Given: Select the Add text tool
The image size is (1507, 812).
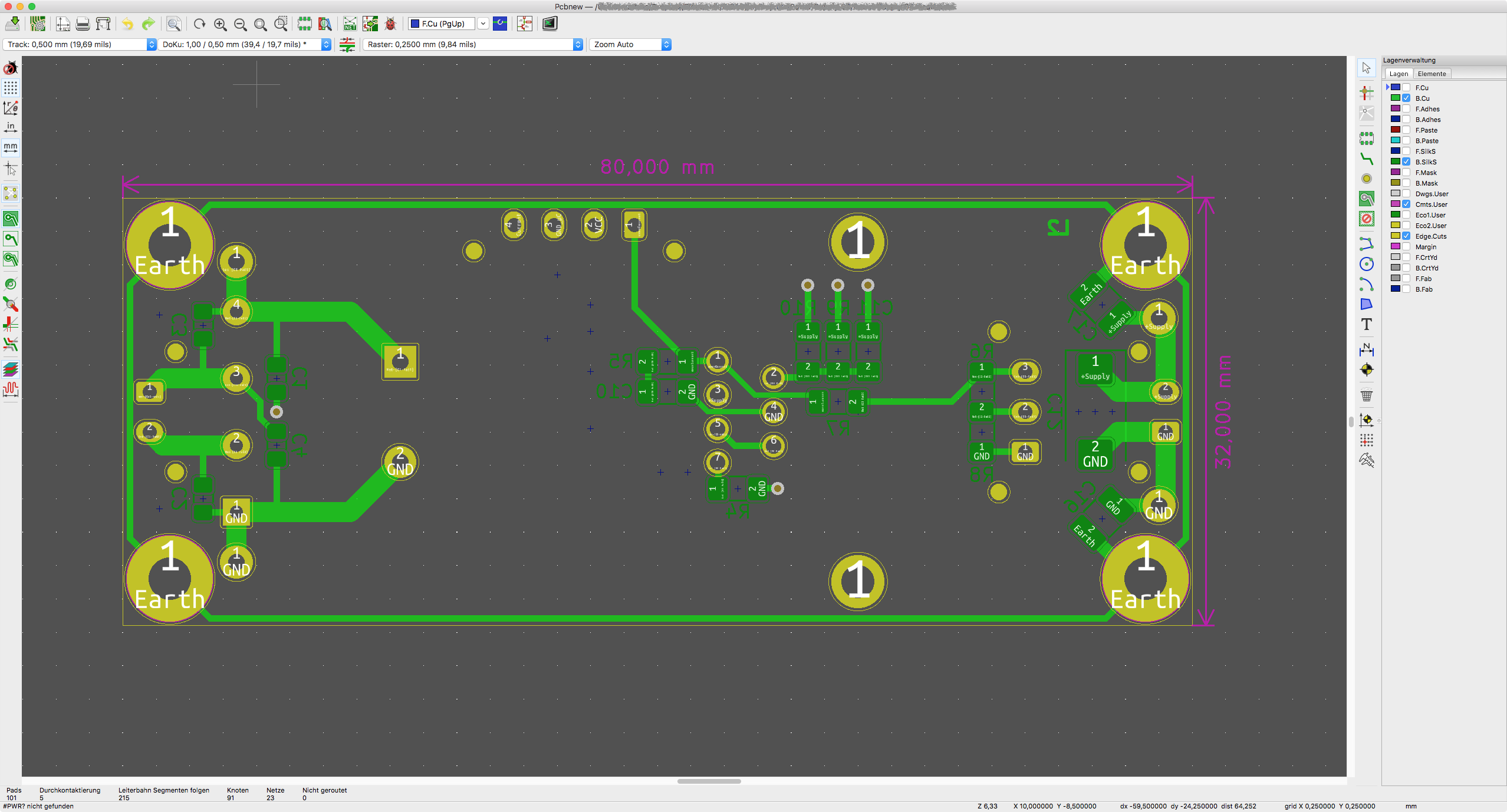Looking at the screenshot, I should [x=1367, y=324].
